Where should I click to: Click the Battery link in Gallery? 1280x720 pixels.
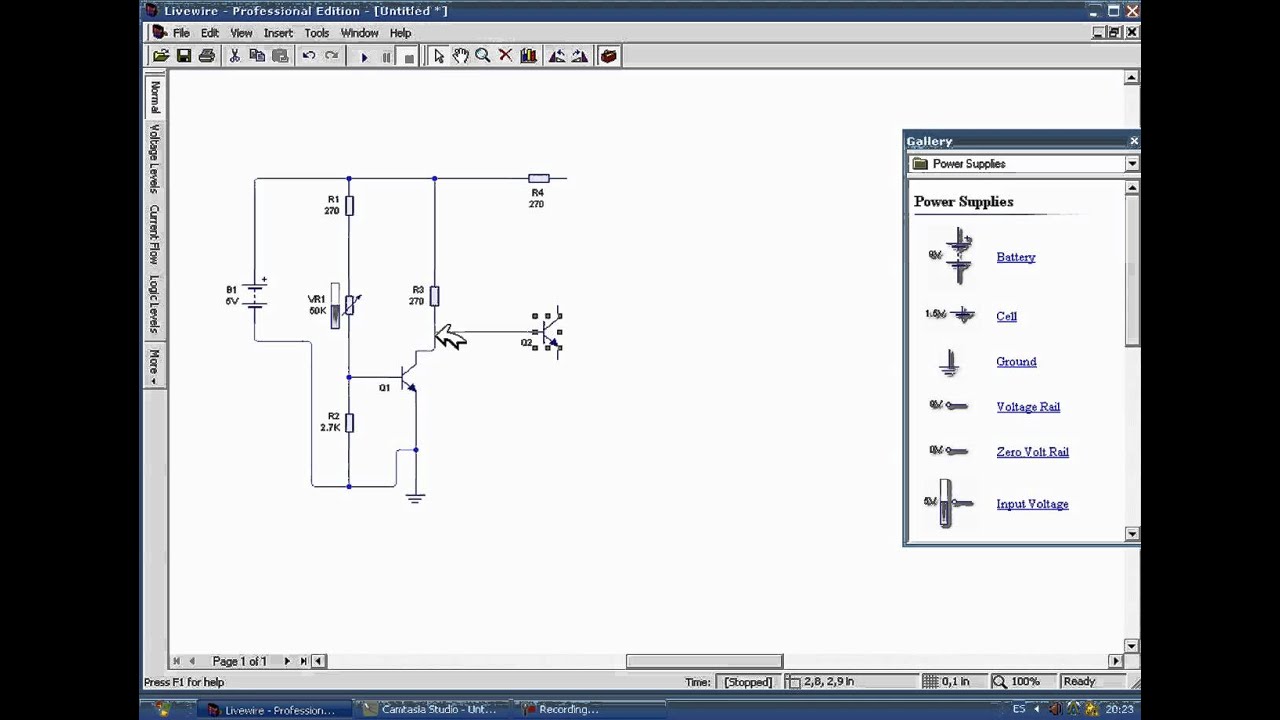pyautogui.click(x=1015, y=257)
